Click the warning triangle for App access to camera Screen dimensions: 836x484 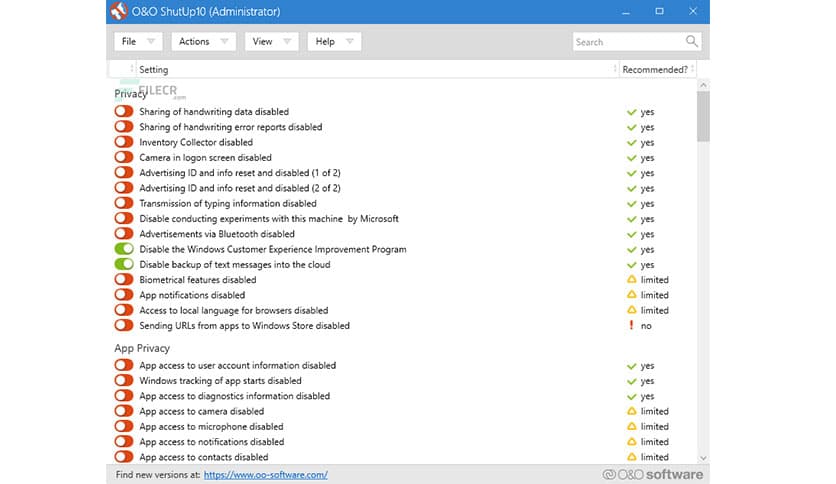631,411
